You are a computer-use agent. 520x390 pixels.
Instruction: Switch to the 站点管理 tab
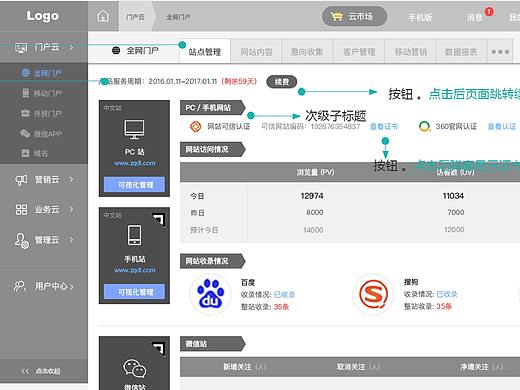coord(205,52)
